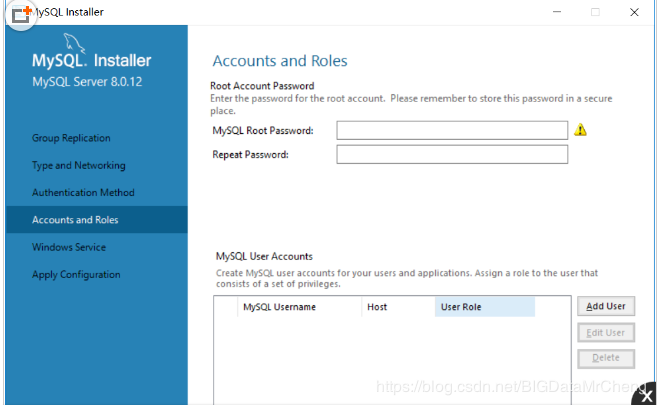
Task: Click the User Role column header
Action: tap(484, 307)
